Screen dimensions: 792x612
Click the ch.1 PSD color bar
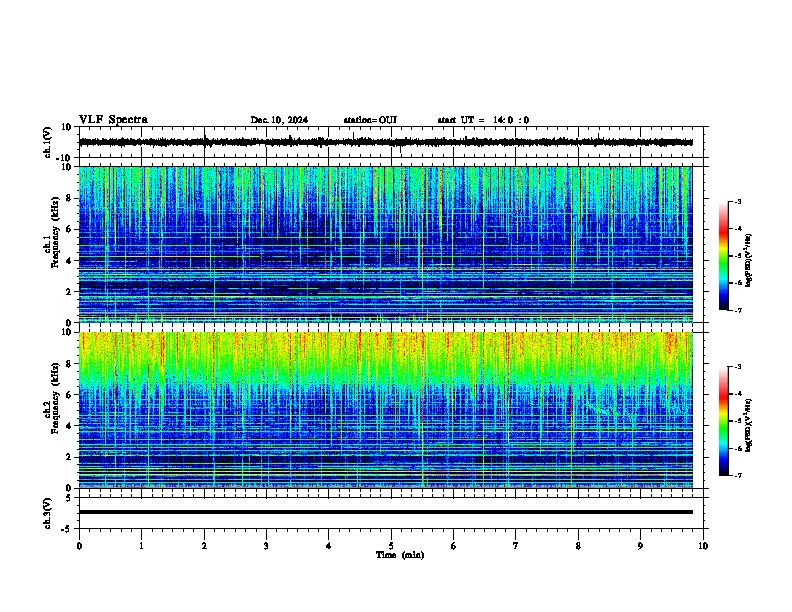(x=724, y=256)
